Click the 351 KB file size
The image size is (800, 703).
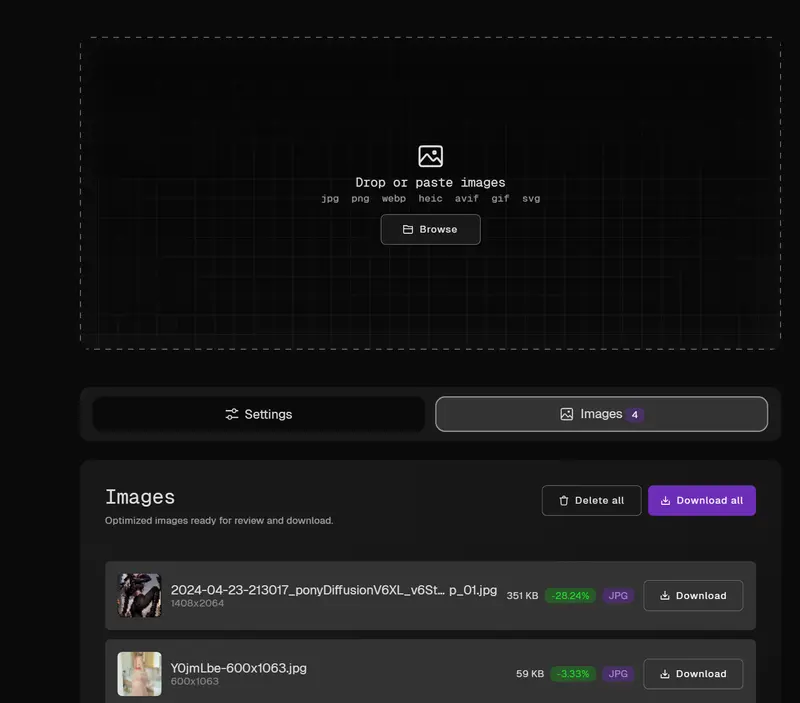(x=522, y=596)
